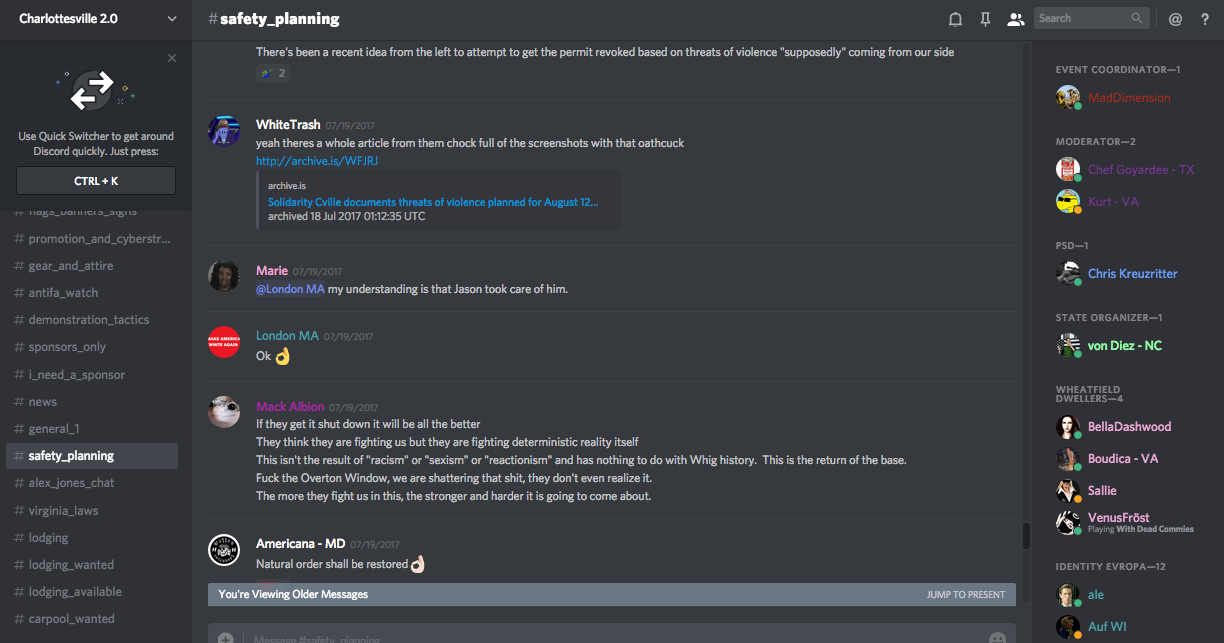Open WhiteTrash's avatar profile
The height and width of the screenshot is (643, 1224).
pyautogui.click(x=224, y=132)
